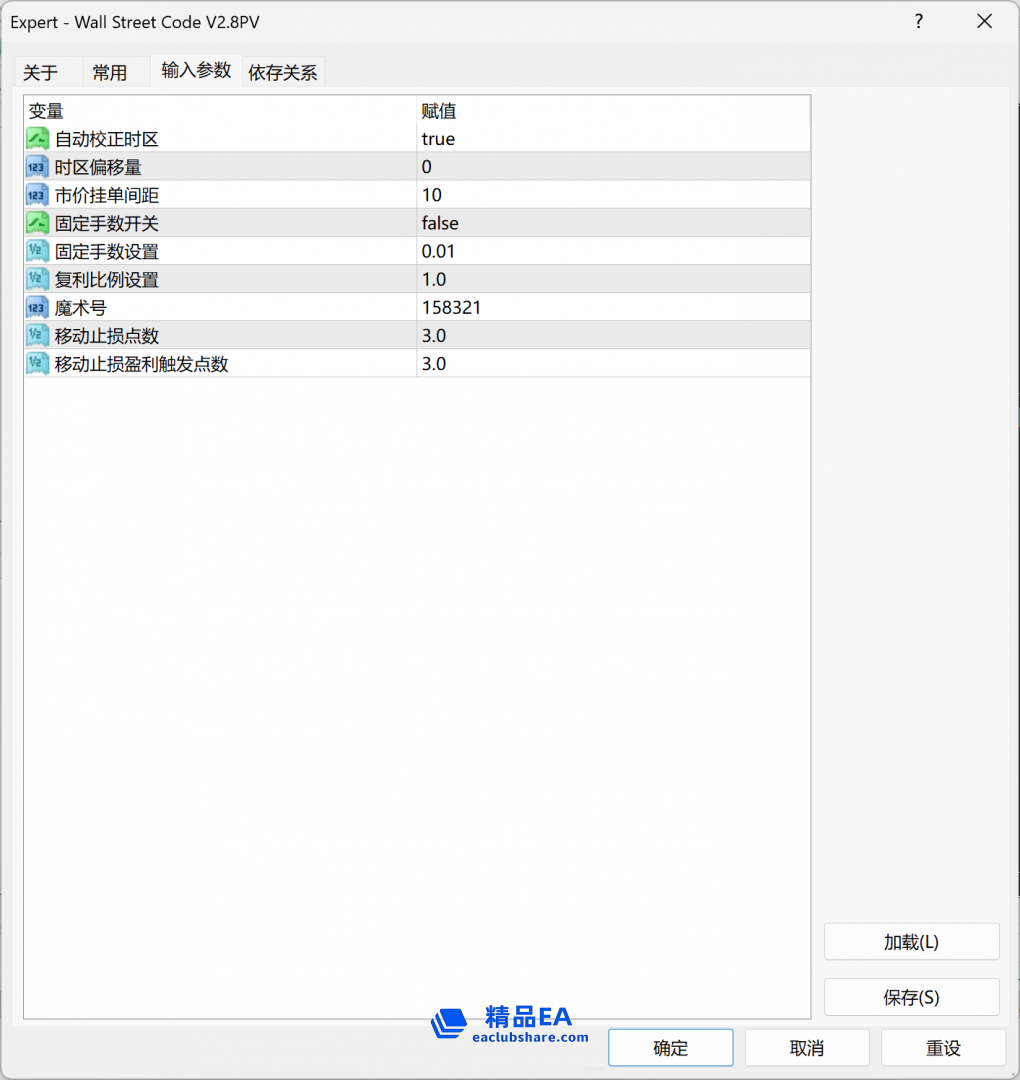The height and width of the screenshot is (1080, 1020).
Task: Open the 依存关系 tab
Action: pos(283,71)
